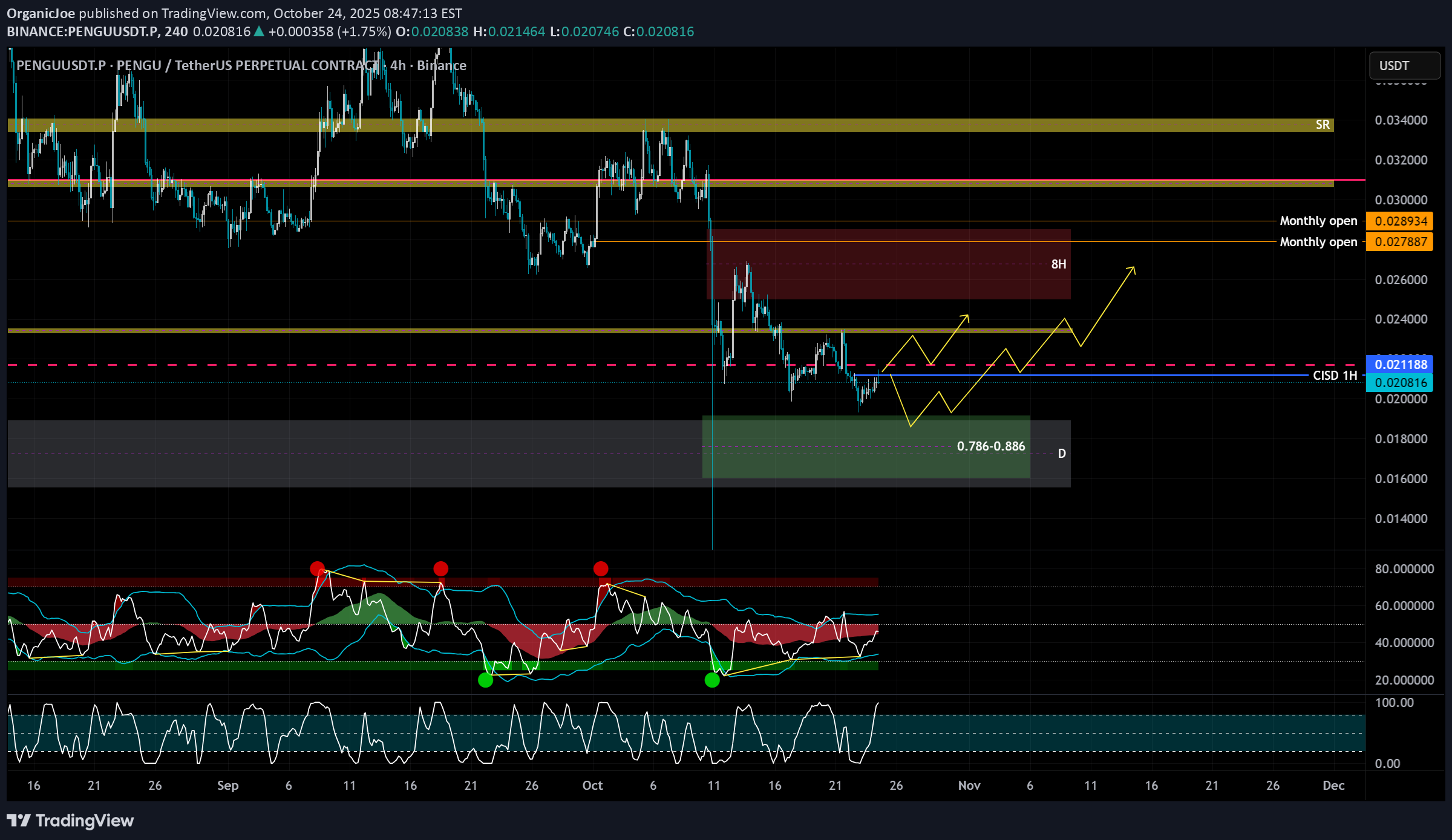
Task: Click the CISD 1H line label
Action: [1335, 376]
